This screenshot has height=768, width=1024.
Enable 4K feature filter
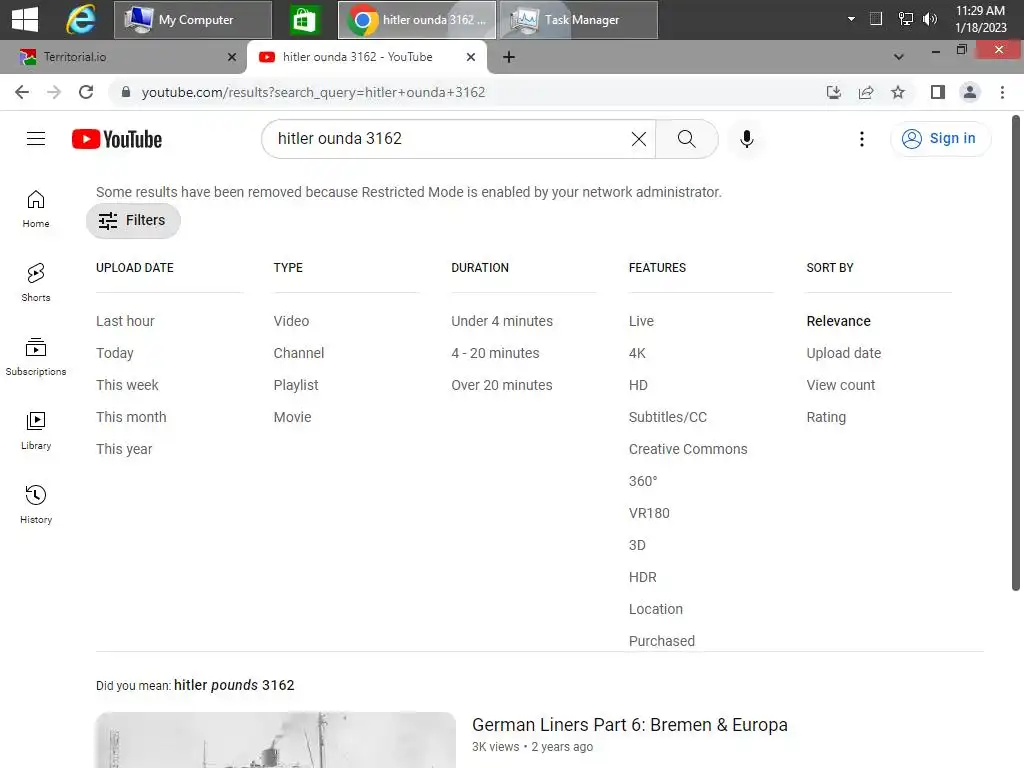pos(637,353)
